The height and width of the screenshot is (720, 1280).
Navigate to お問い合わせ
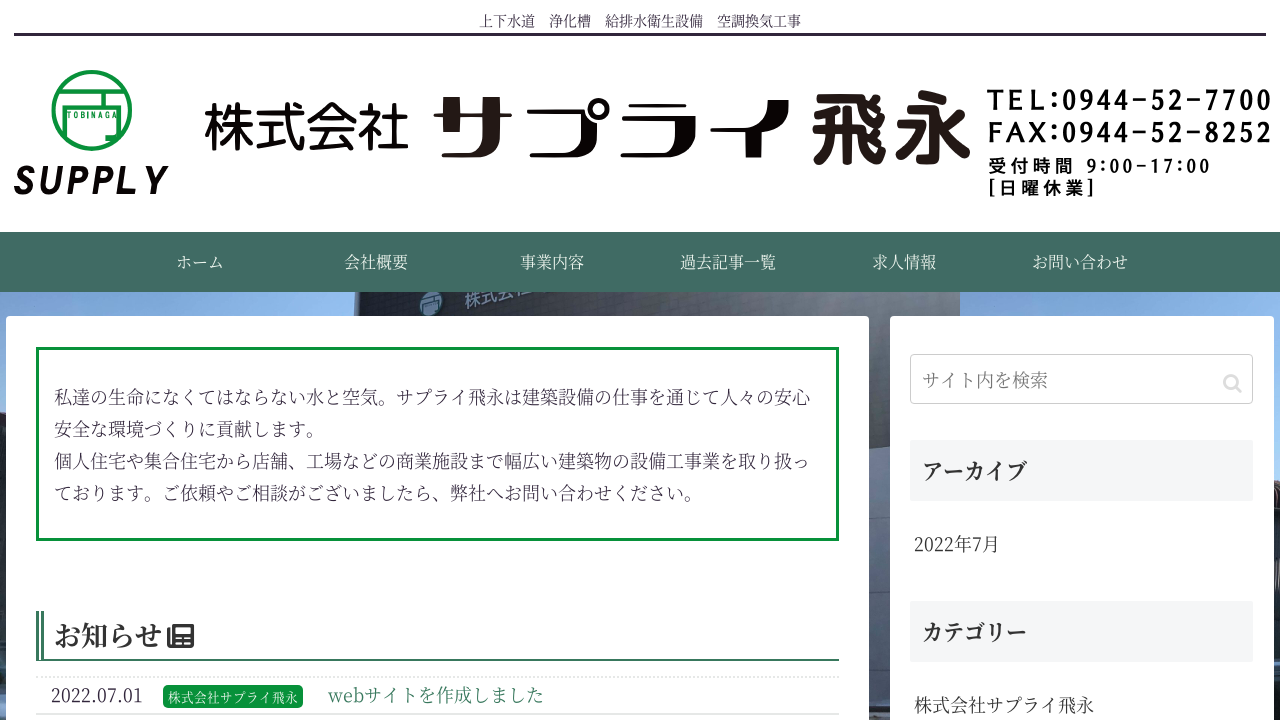tap(1080, 262)
